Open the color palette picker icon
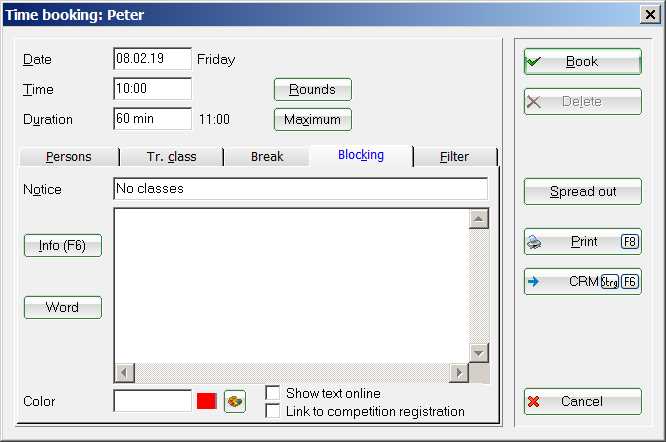 pyautogui.click(x=235, y=401)
